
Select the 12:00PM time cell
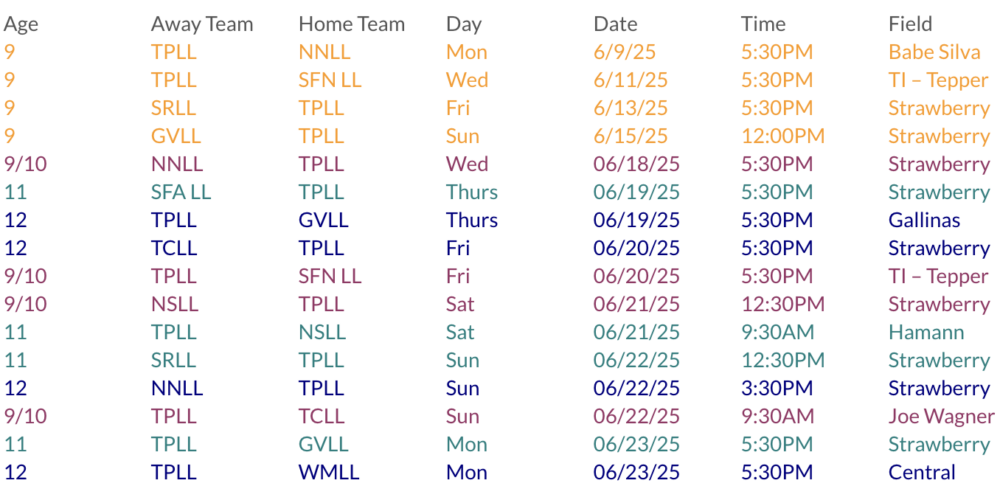tap(783, 136)
